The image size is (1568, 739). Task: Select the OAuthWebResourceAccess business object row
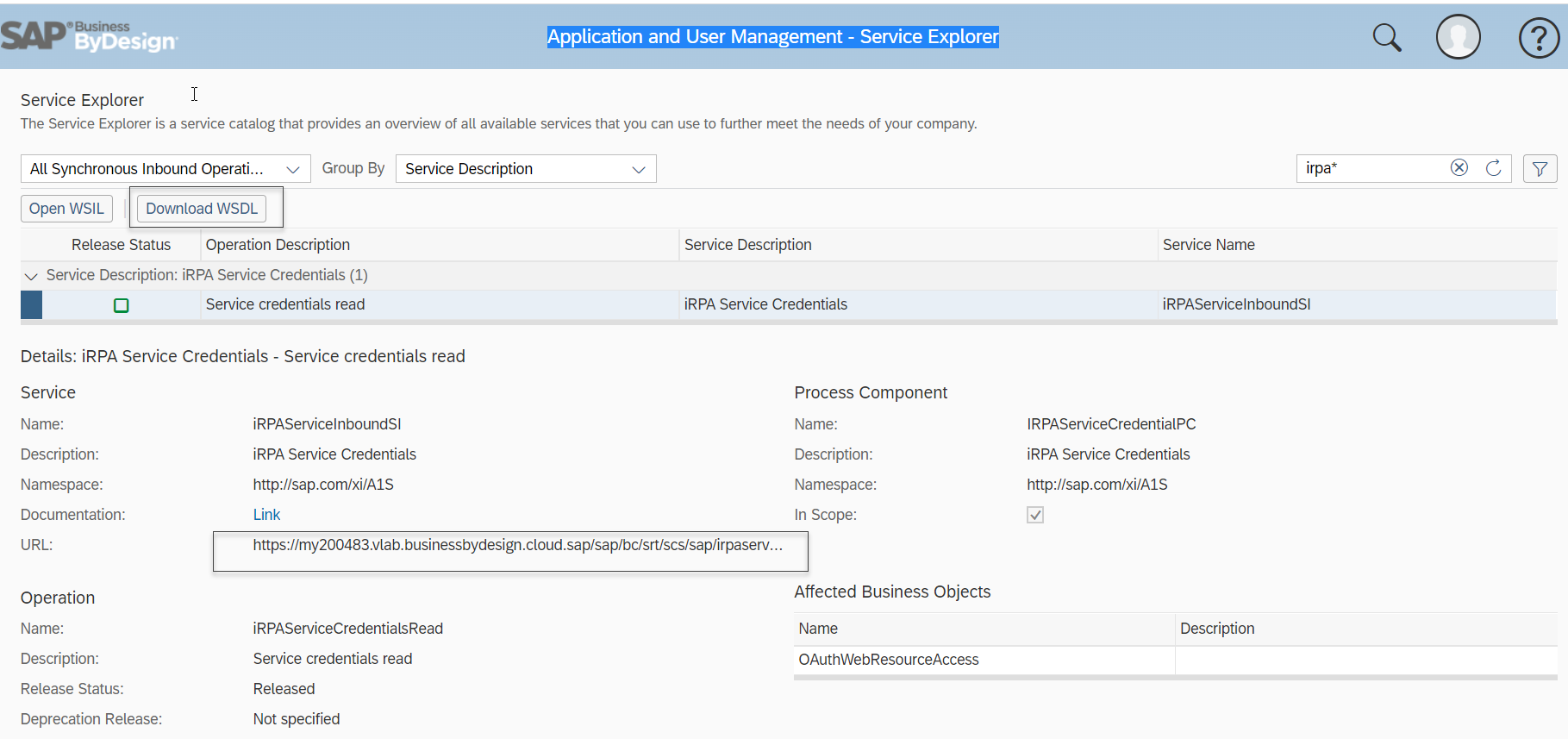[1176, 660]
